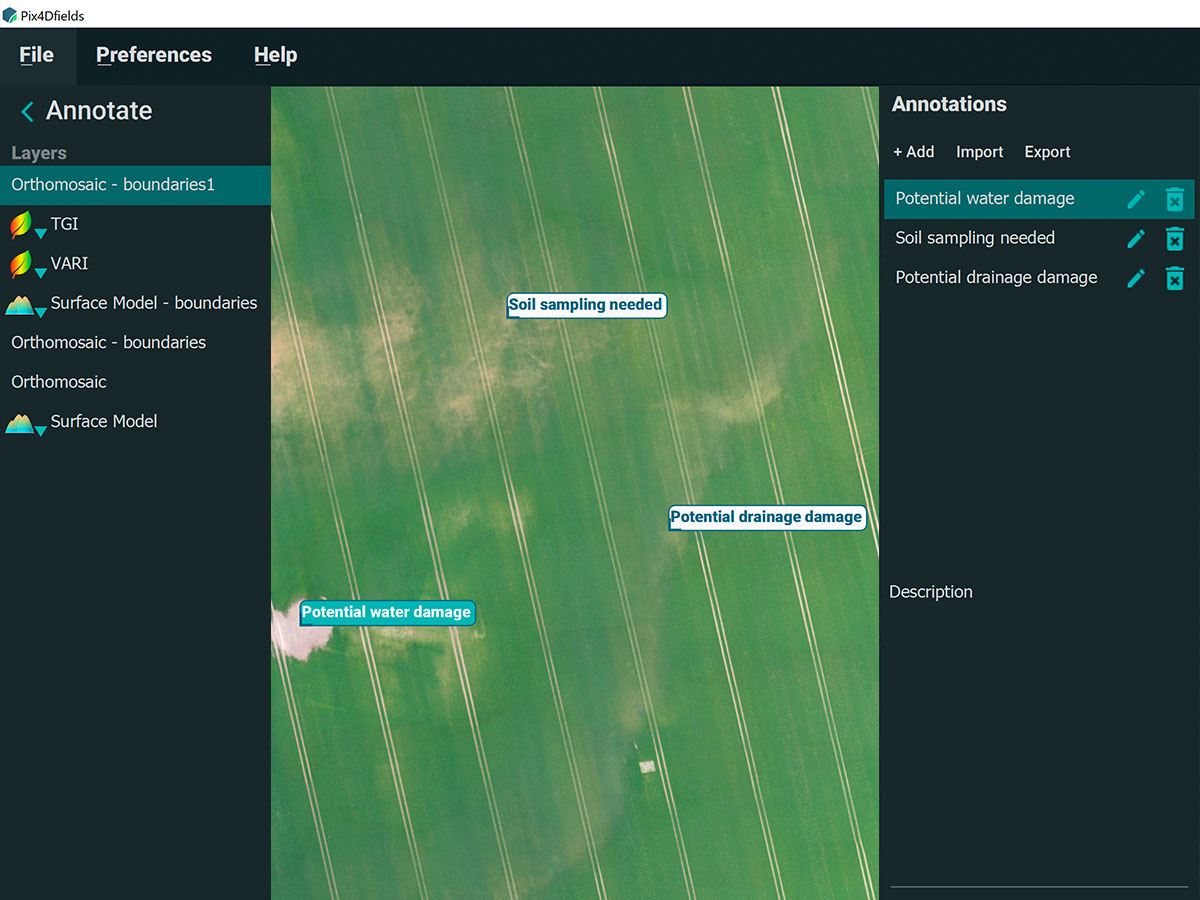Viewport: 1200px width, 900px height.
Task: Go back using the Annotate chevron arrow
Action: click(27, 111)
